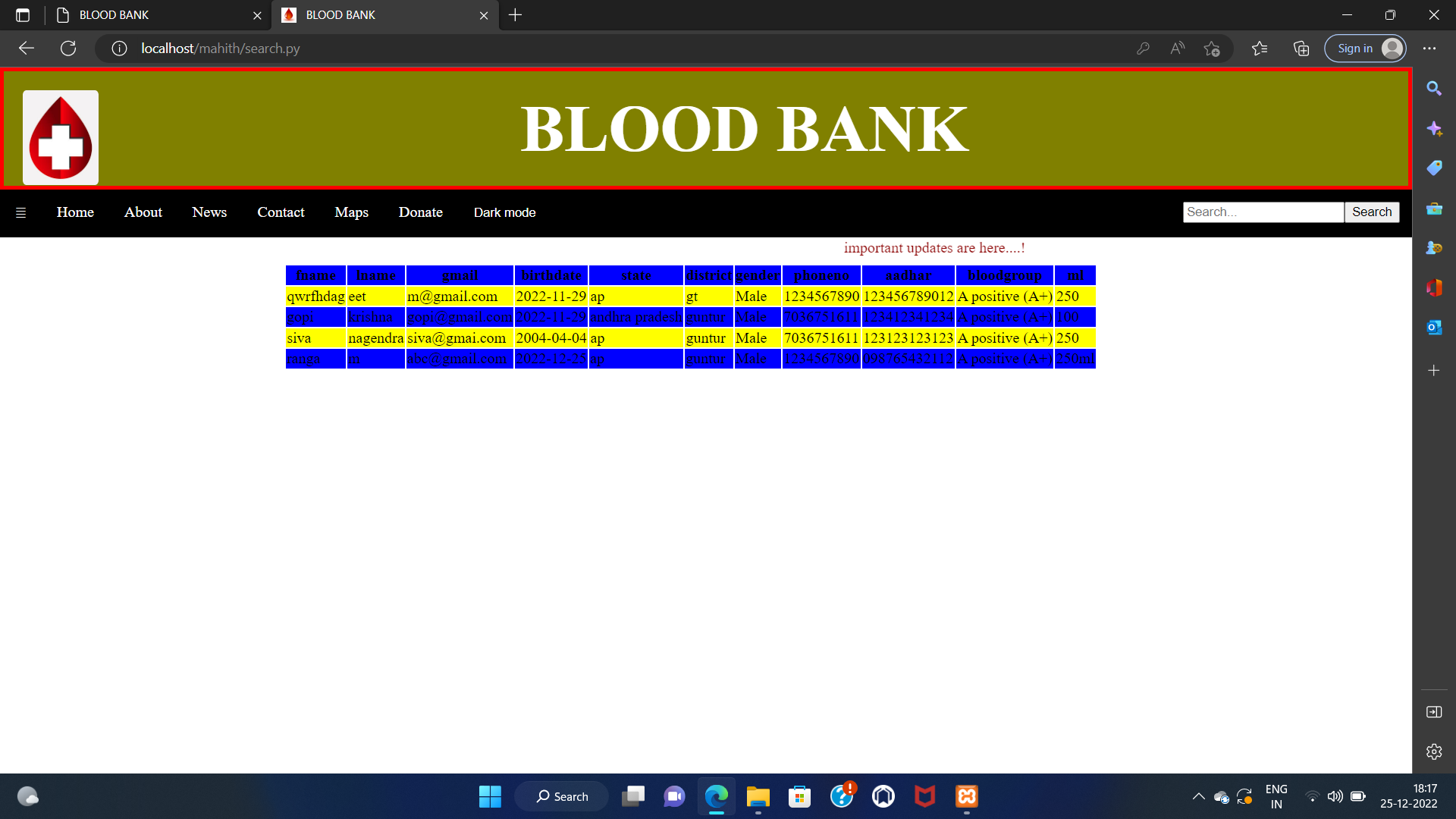1456x819 pixels.
Task: Open the browser Settings and more menu
Action: (x=1430, y=48)
